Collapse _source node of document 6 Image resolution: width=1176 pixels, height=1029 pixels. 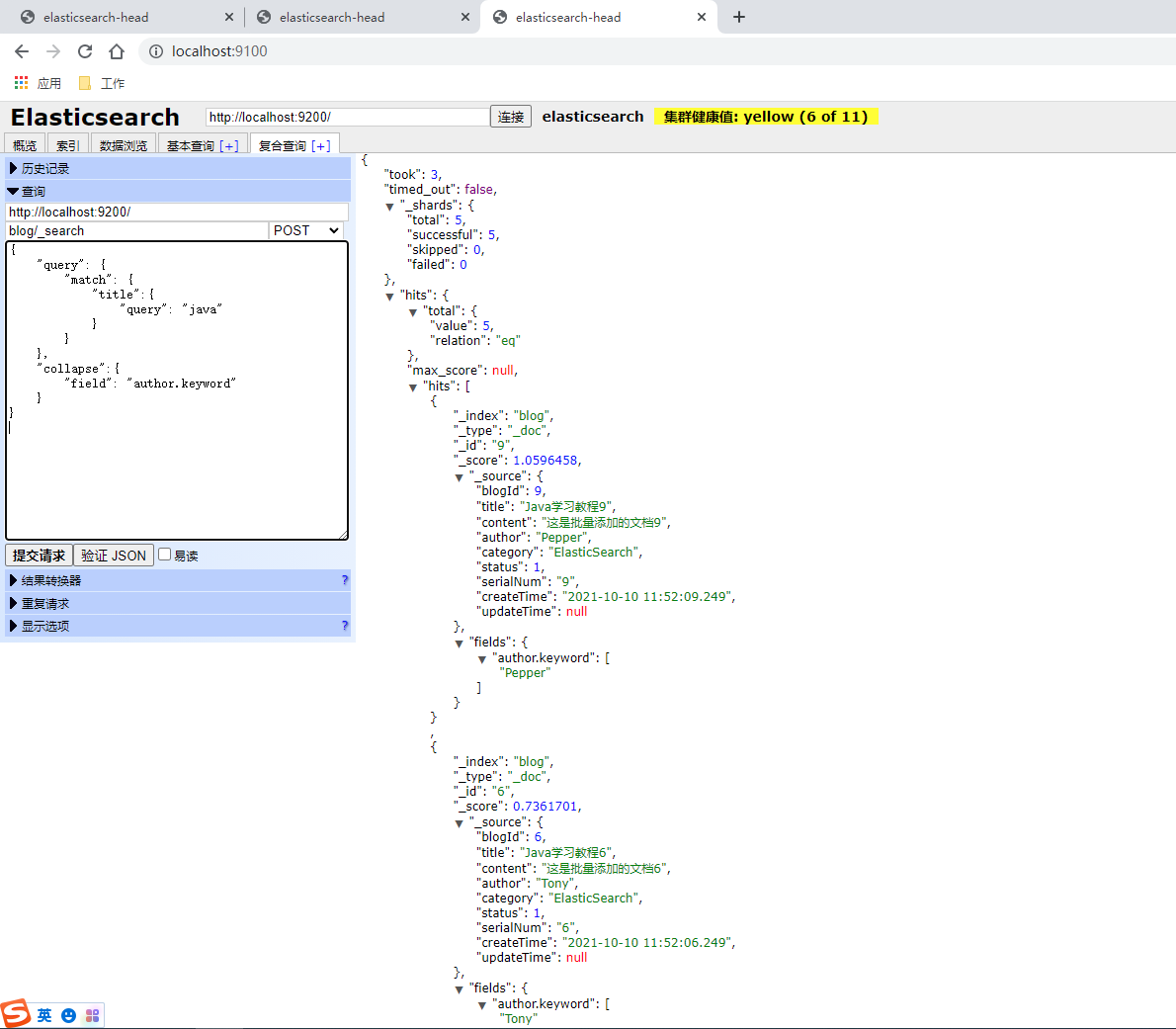point(459,823)
